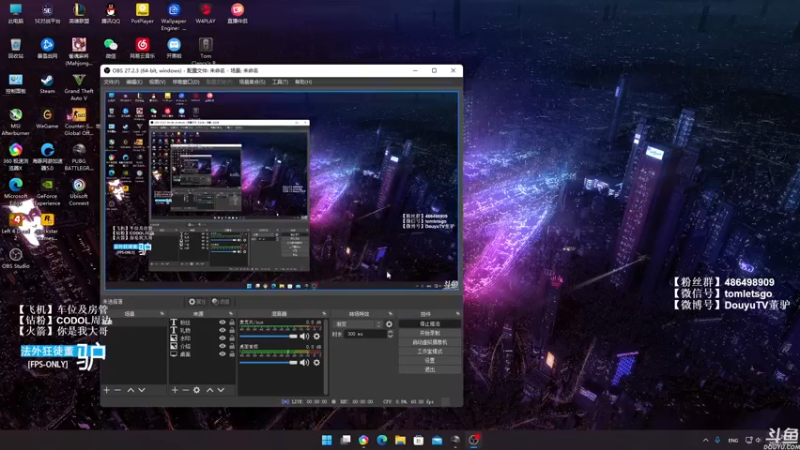Toggle visibility eye for 水印 source
The width and height of the screenshot is (800, 450).
click(x=222, y=338)
